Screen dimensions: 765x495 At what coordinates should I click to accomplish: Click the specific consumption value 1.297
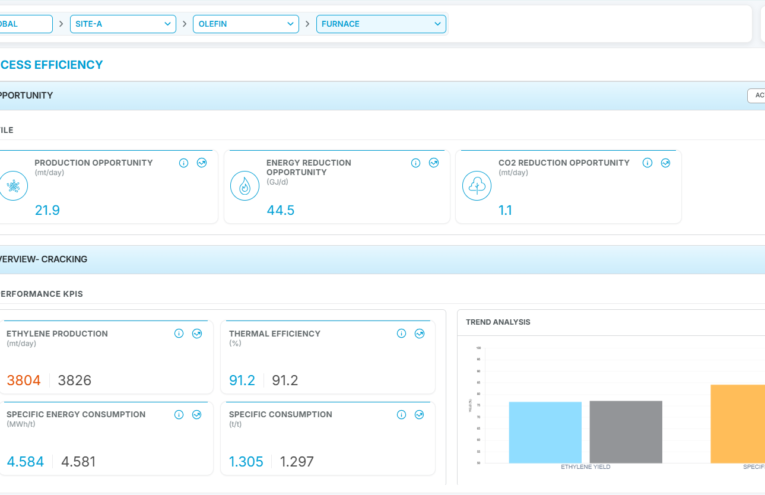tap(297, 461)
